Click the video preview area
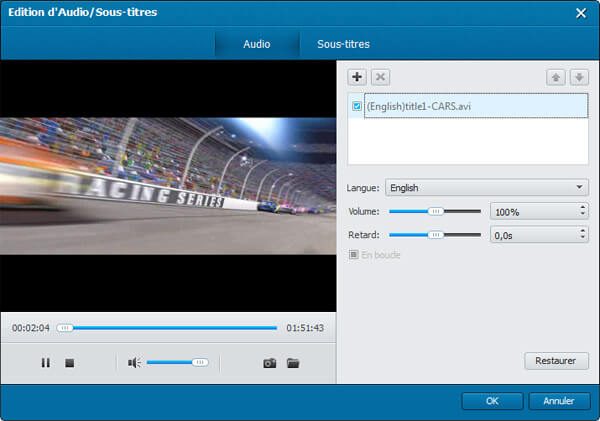The height and width of the screenshot is (421, 600). coord(168,186)
